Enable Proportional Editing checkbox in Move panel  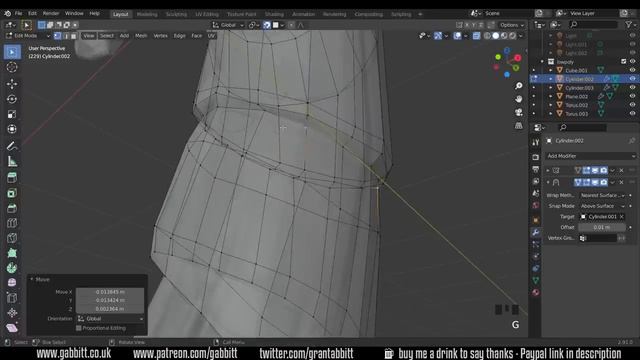(x=79, y=328)
